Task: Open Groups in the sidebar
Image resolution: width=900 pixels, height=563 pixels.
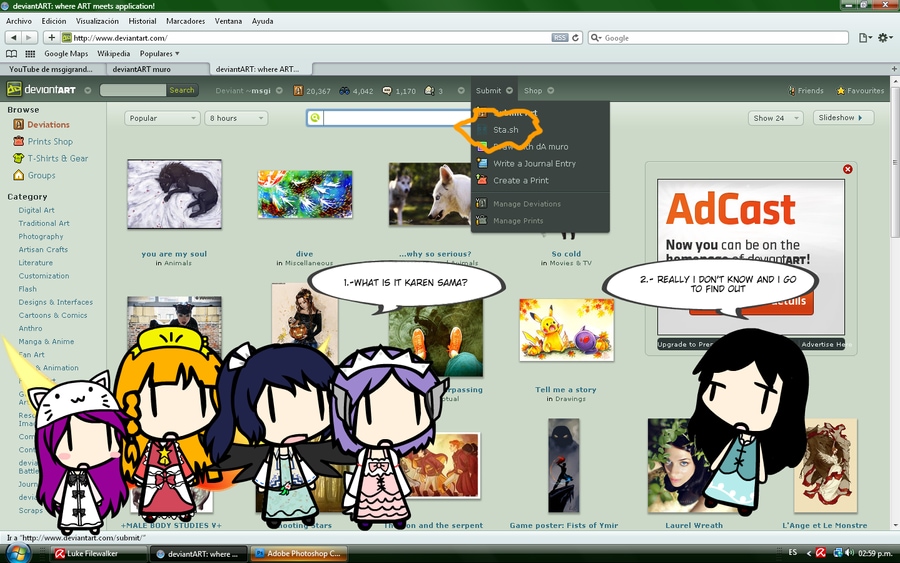Action: point(41,175)
